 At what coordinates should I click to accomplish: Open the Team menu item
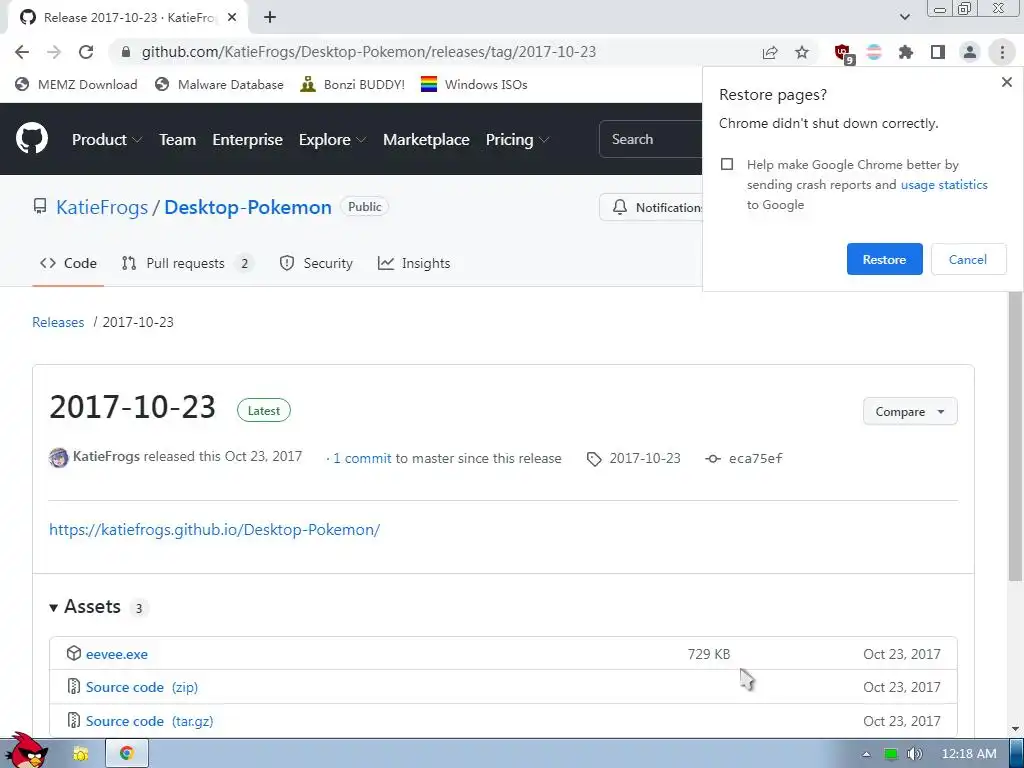pos(178,139)
